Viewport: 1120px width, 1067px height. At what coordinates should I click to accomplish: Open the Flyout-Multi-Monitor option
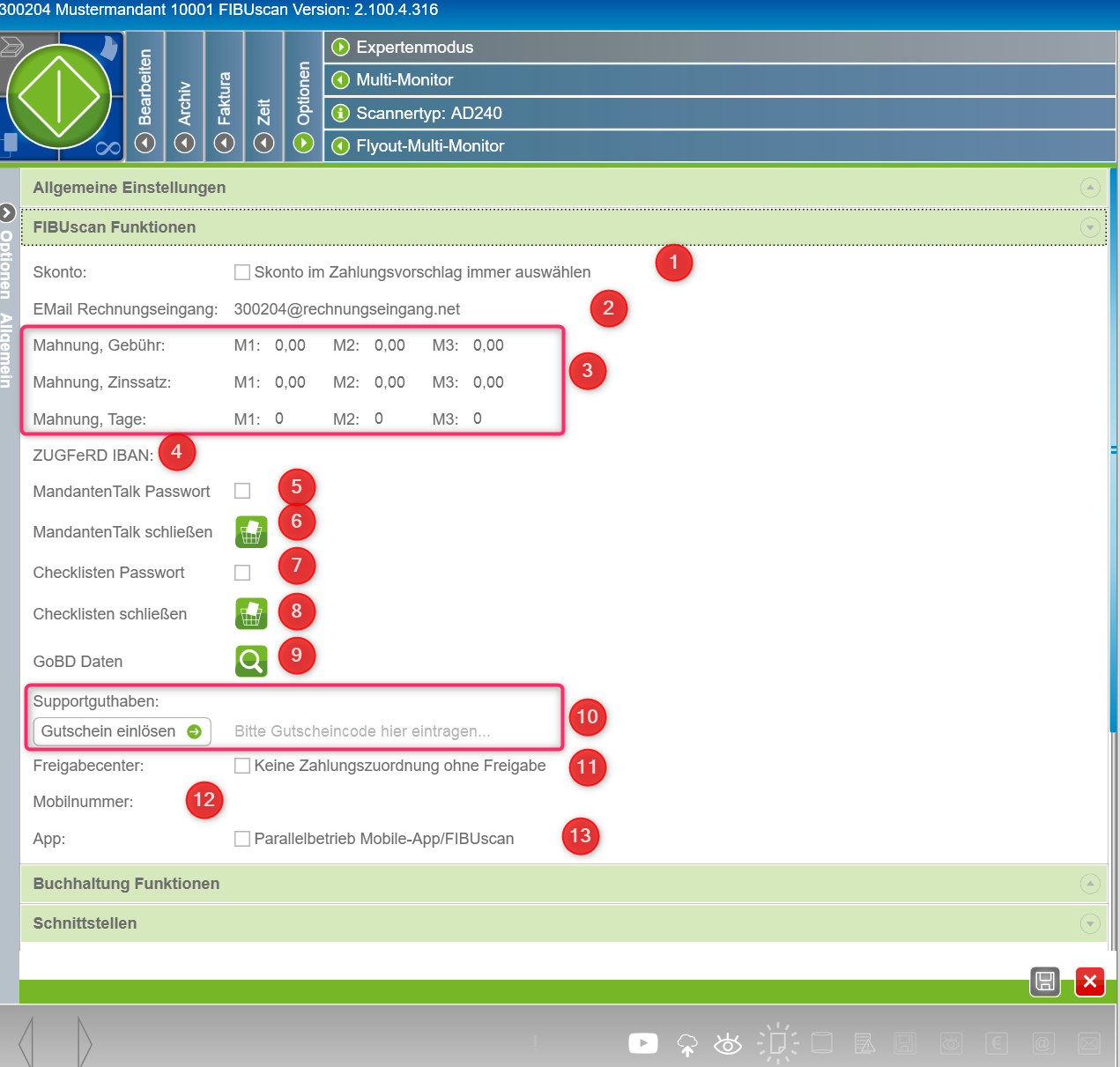719,146
